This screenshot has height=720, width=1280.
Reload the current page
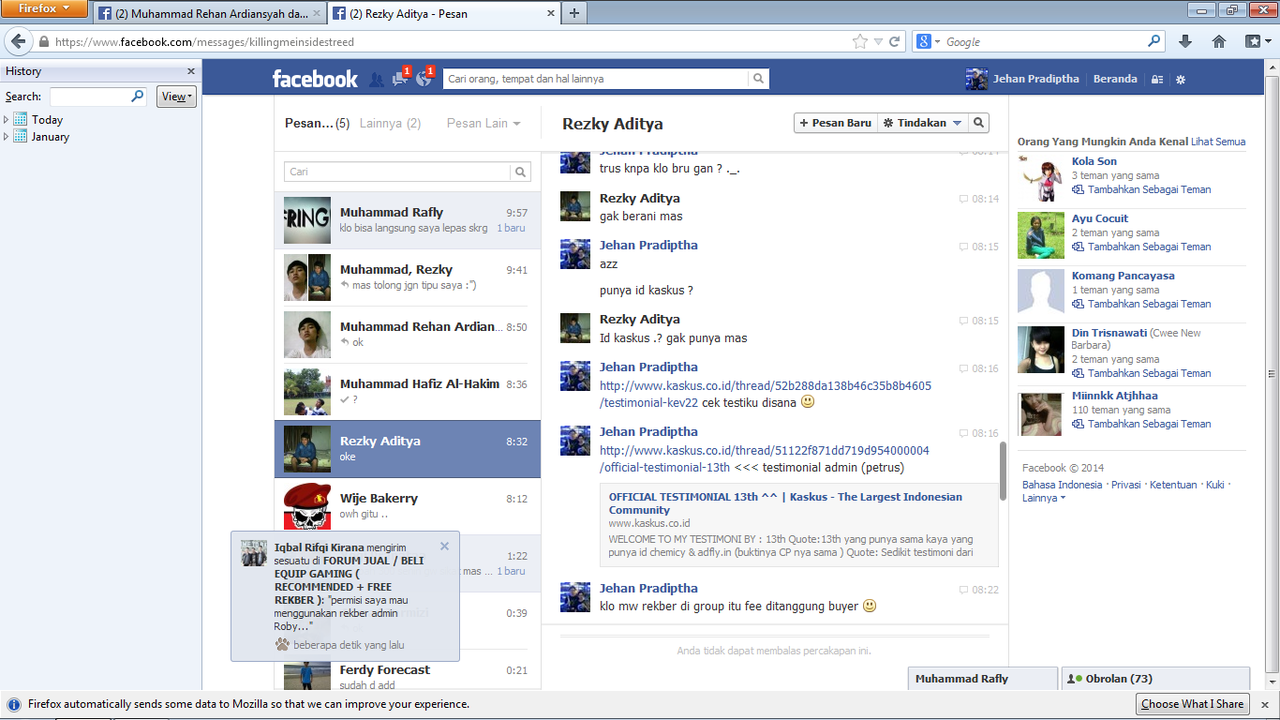point(895,42)
